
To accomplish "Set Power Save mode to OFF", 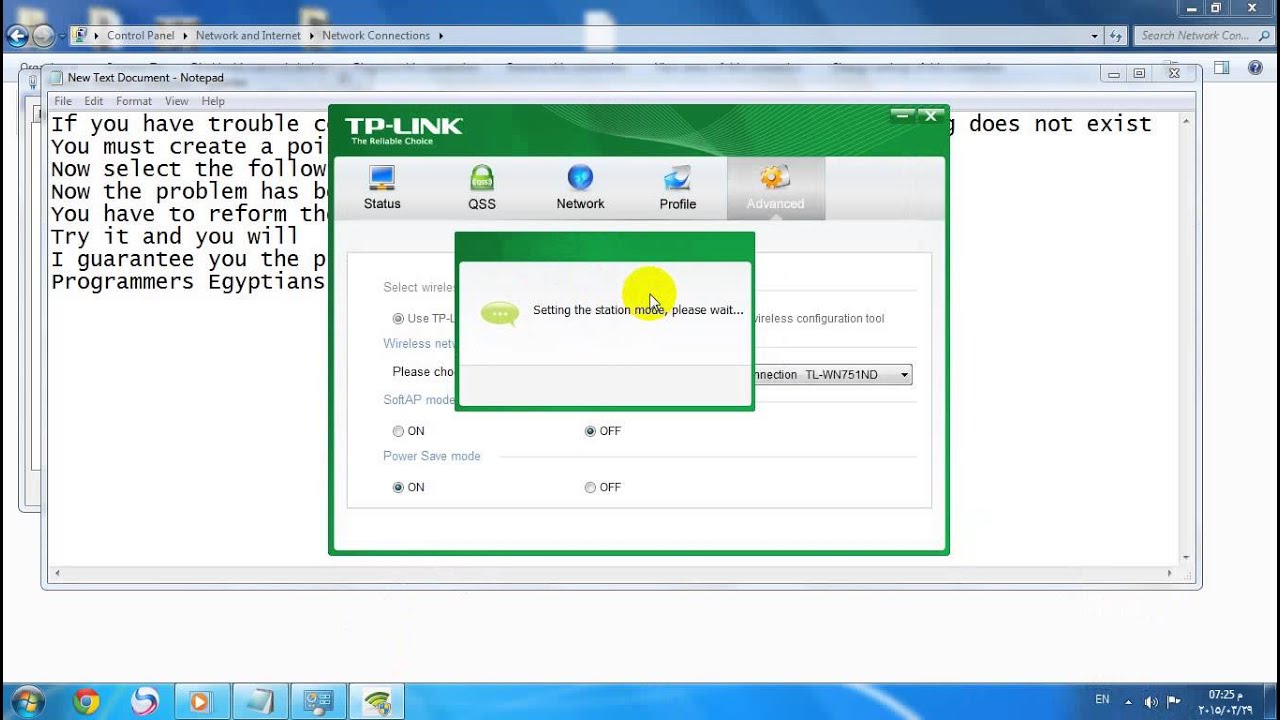I will (x=590, y=487).
